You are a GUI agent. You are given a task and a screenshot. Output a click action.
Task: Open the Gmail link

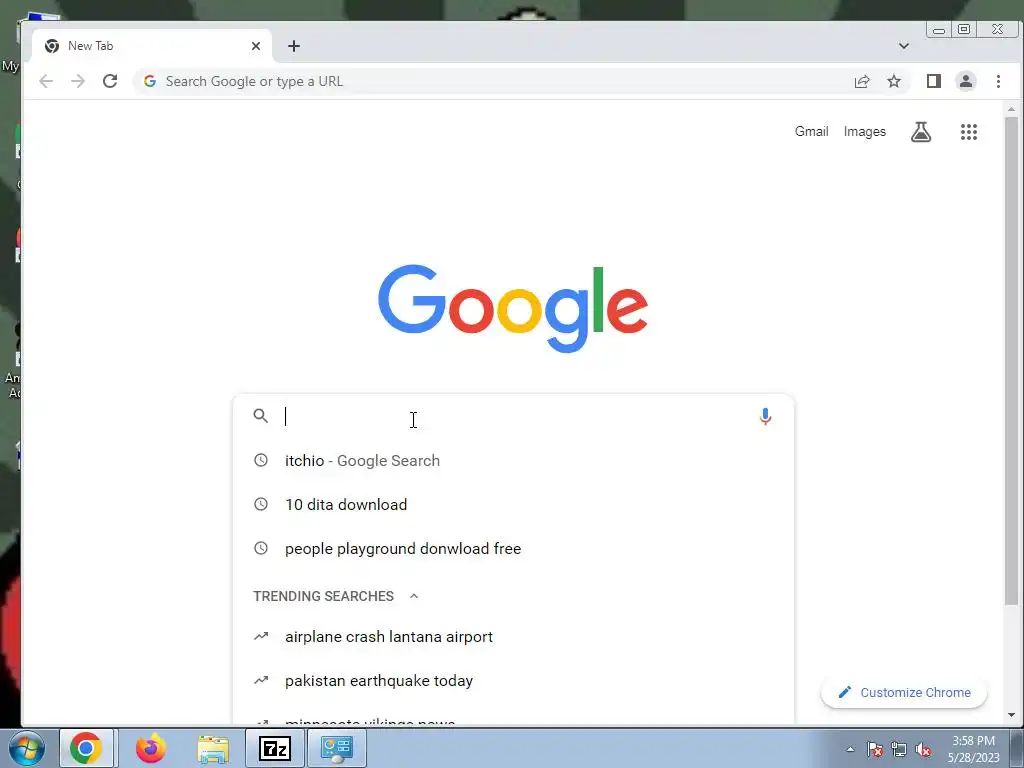(x=811, y=131)
